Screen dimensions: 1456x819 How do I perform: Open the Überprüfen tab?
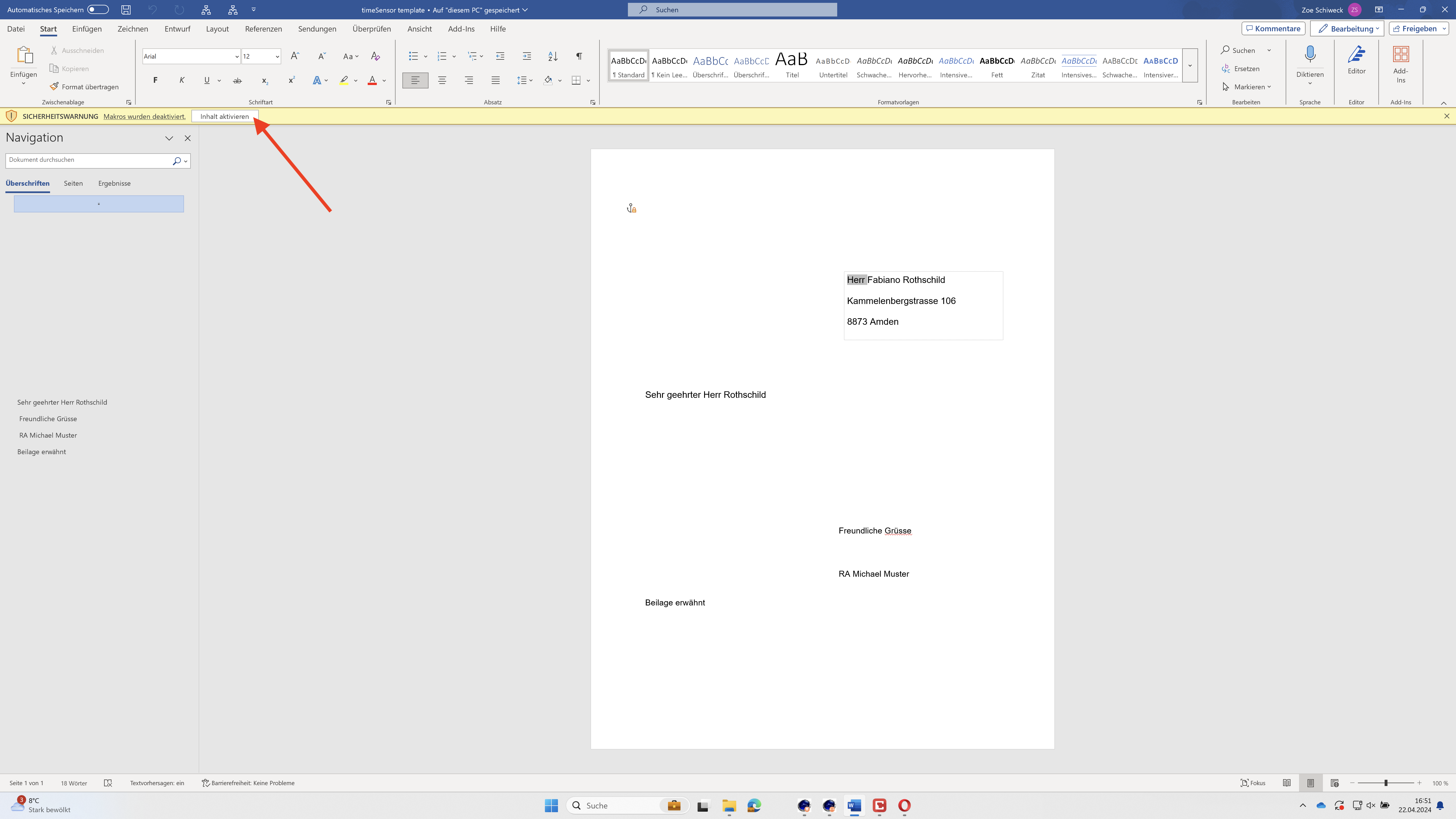tap(372, 29)
